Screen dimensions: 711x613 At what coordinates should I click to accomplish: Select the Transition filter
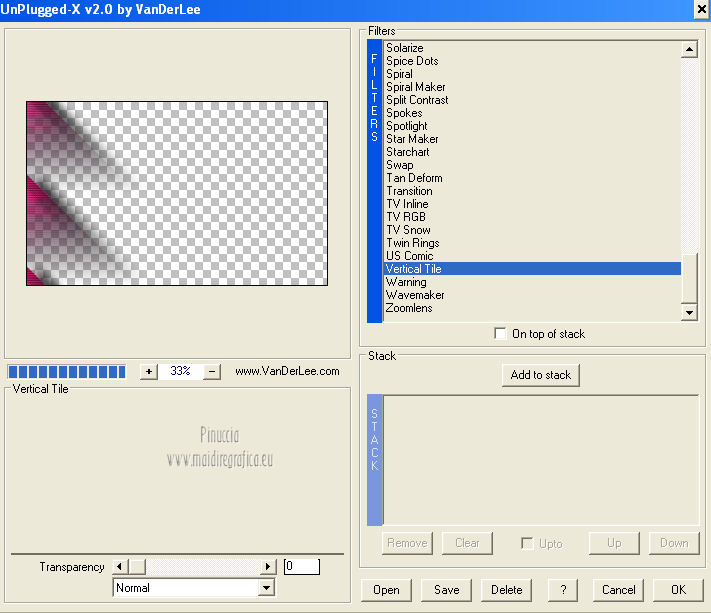tap(532, 191)
